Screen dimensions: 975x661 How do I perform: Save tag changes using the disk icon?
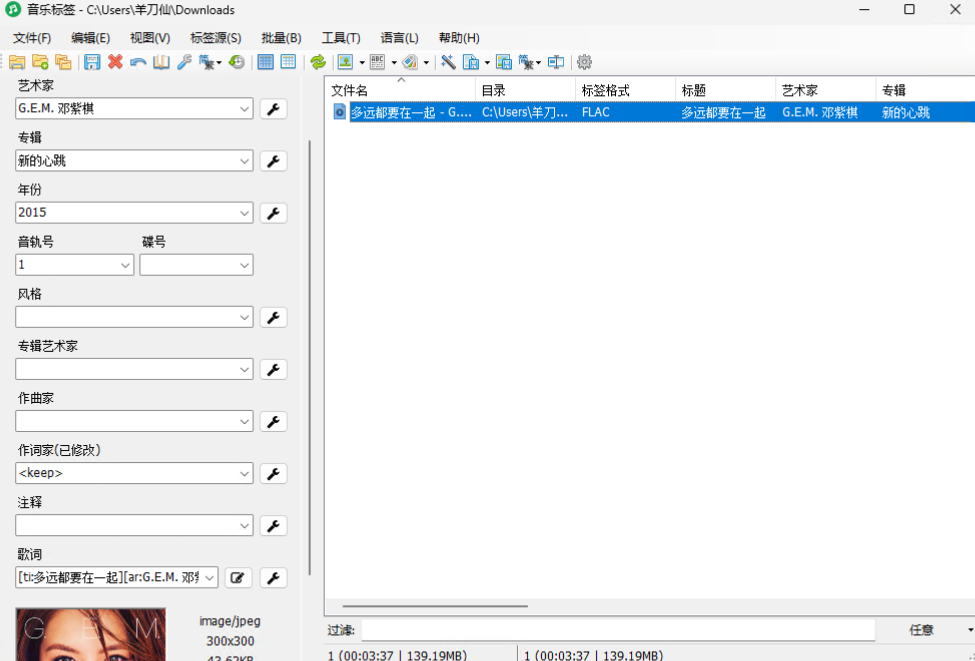tap(92, 61)
